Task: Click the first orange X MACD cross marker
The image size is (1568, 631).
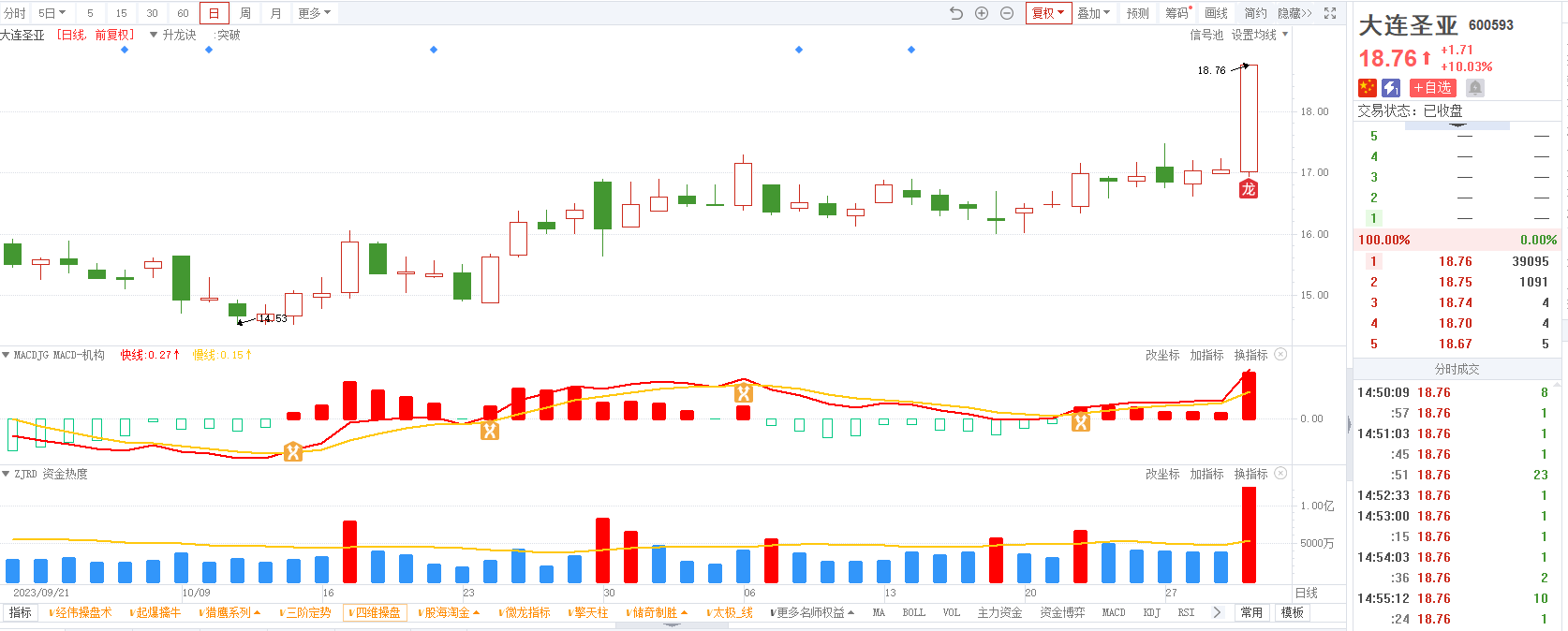Action: (293, 452)
